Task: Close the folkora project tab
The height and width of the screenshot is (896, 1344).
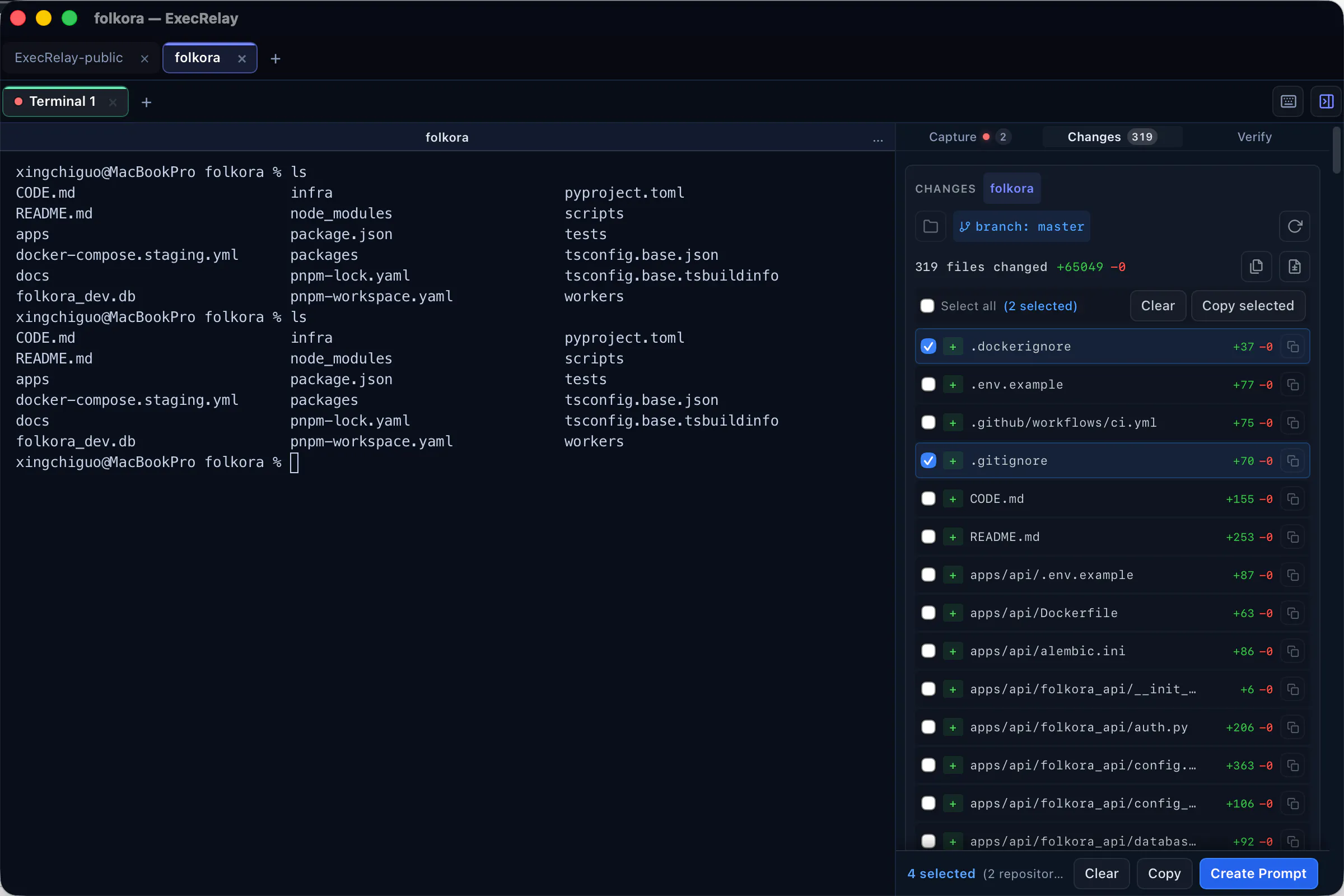Action: coord(242,59)
